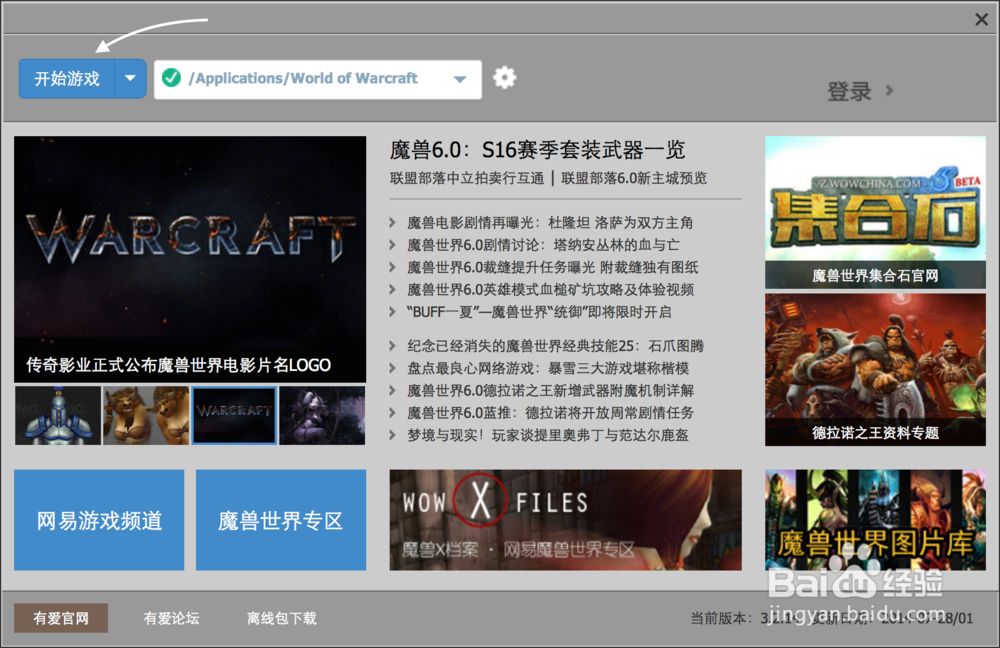The image size is (1000, 648).
Task: Open the 德拉诺之王资料专题 banner
Action: pos(875,369)
